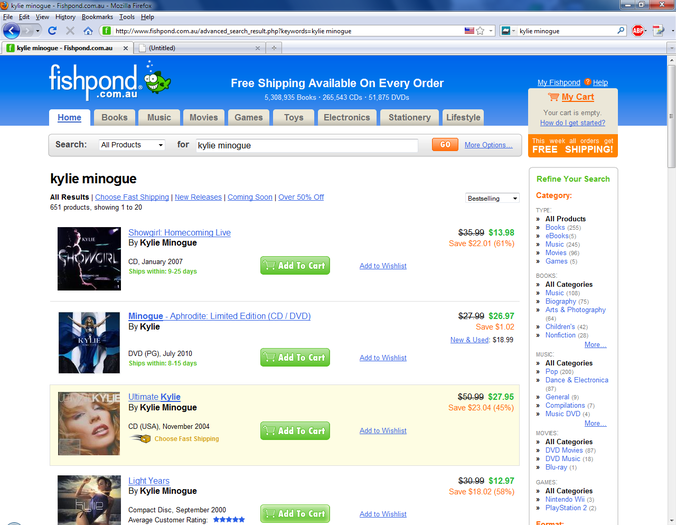
Task: Open the More Options search link
Action: click(488, 145)
